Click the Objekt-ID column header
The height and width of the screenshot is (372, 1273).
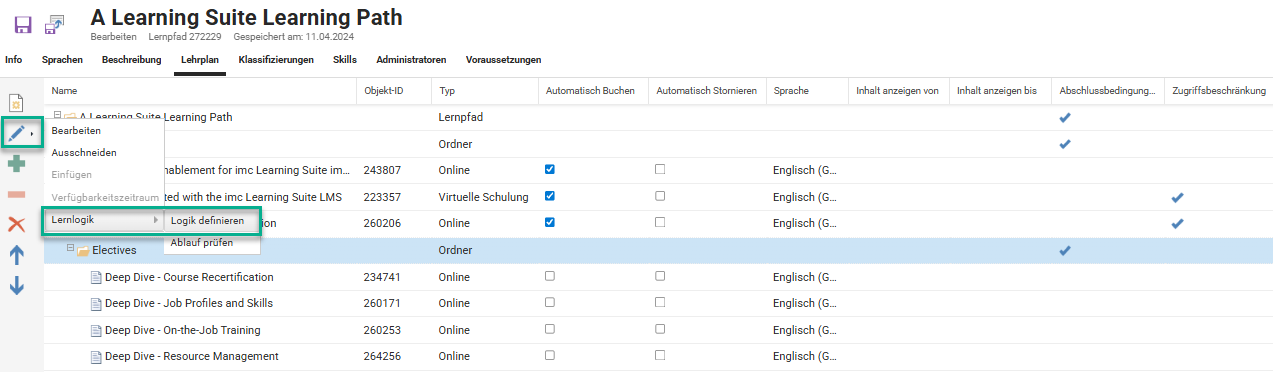pyautogui.click(x=395, y=91)
